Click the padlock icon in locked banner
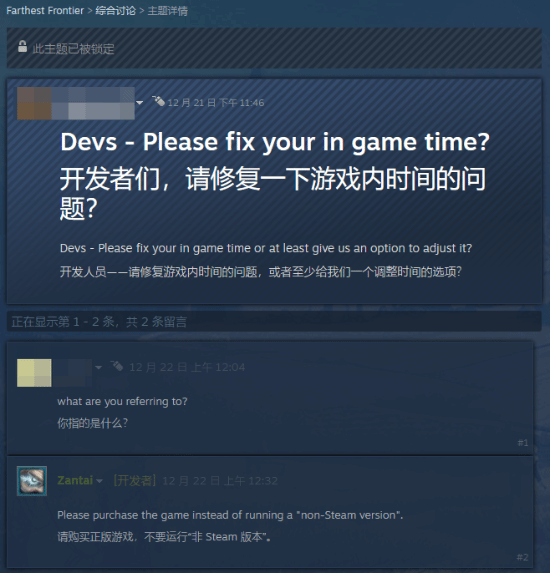 (x=22, y=46)
